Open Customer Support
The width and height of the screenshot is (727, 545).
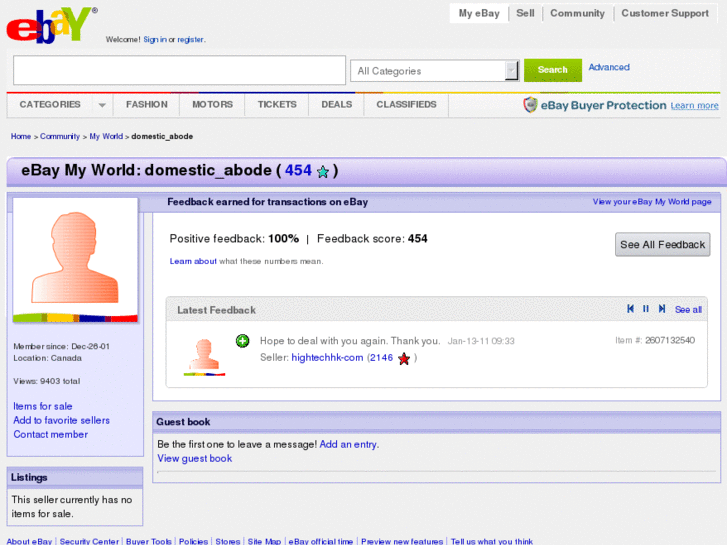(x=665, y=13)
